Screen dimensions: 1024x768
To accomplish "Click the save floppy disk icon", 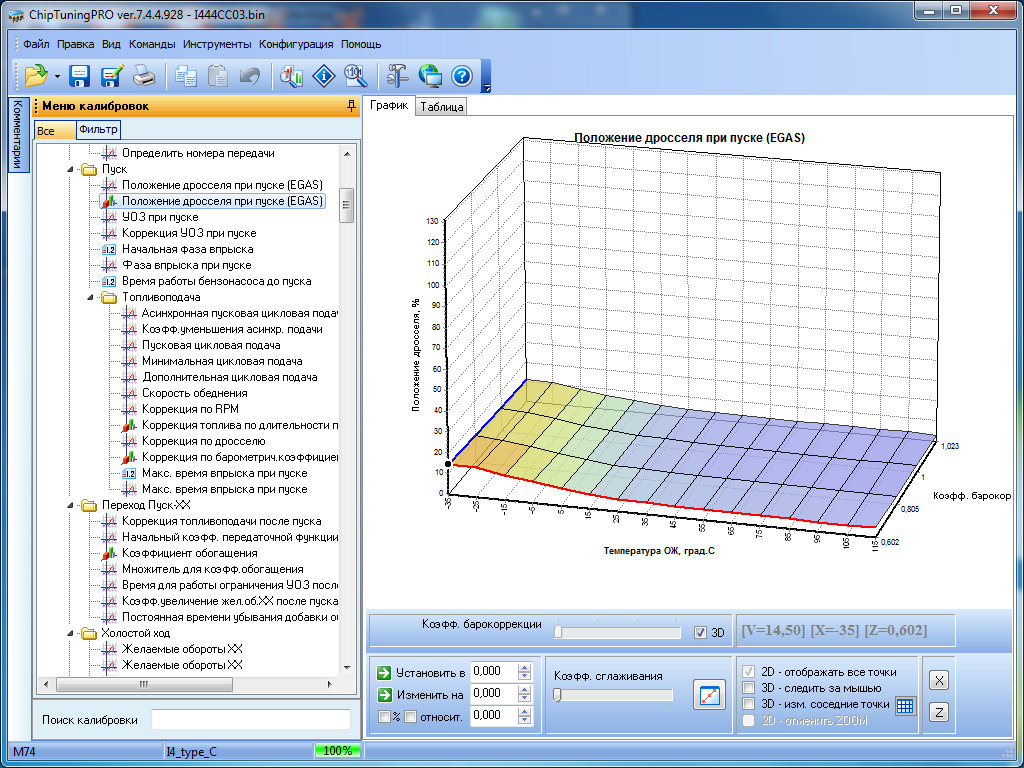I will pyautogui.click(x=80, y=76).
